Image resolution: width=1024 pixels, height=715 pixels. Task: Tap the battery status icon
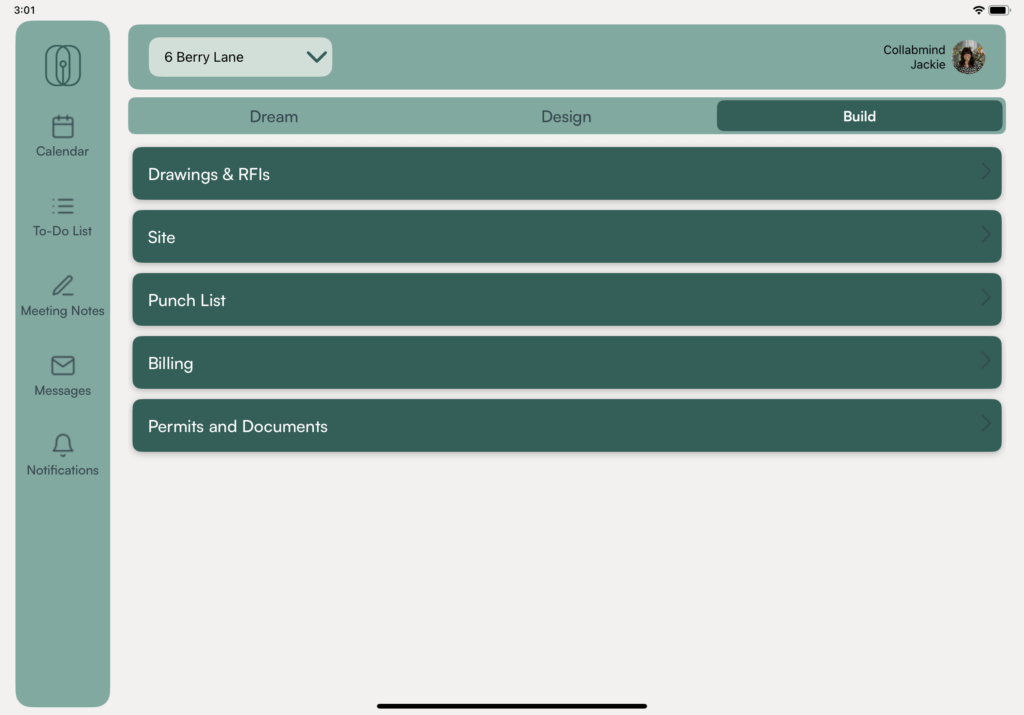999,10
